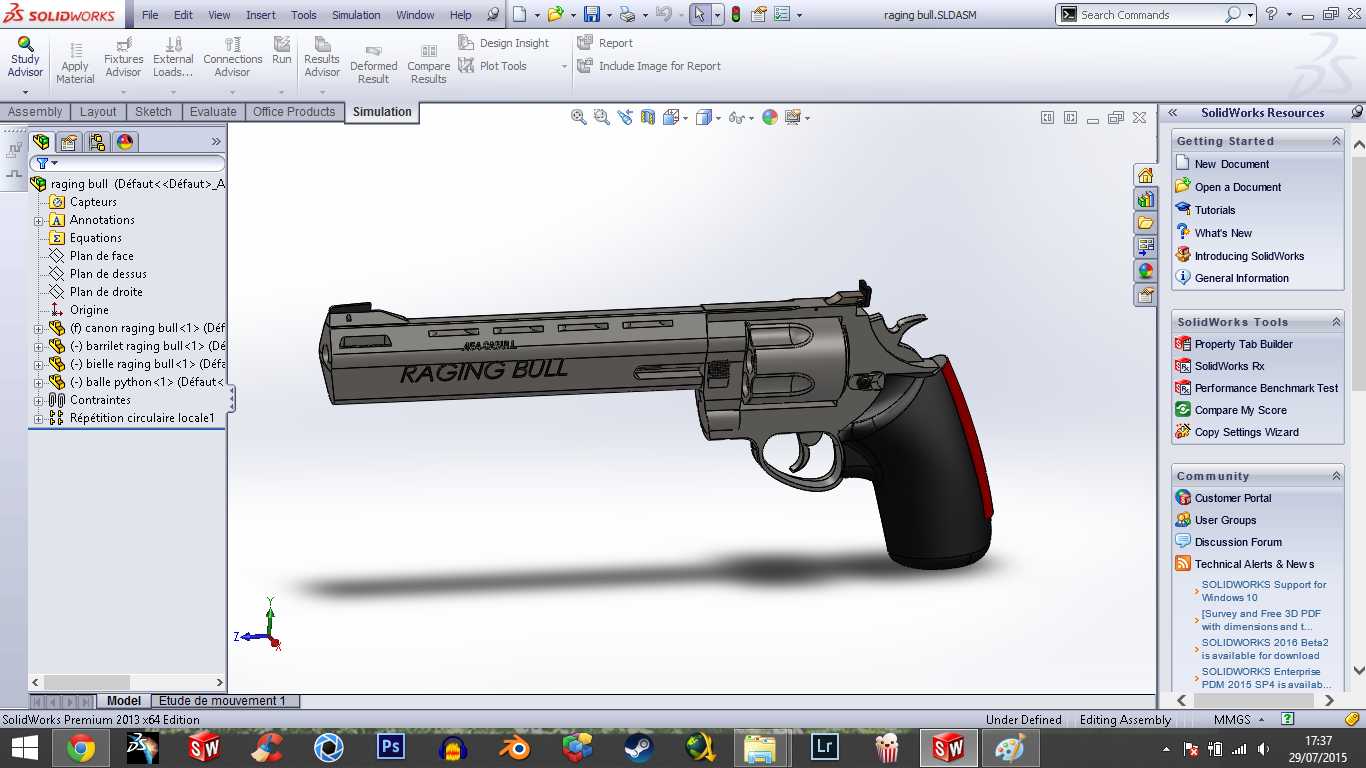Open the Fixtures Advisor

pos(124,58)
